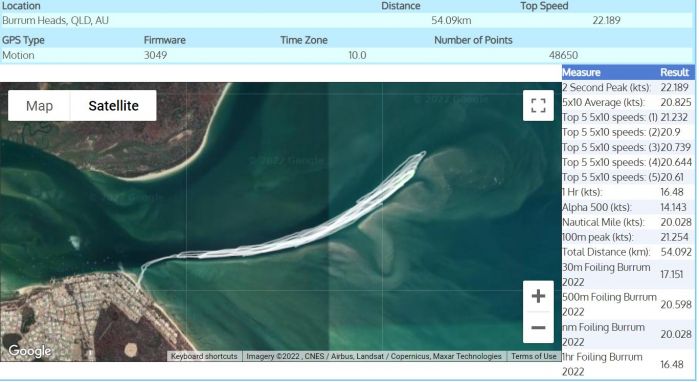Click the imagery attribution text
This screenshot has width=699, height=382.
coord(374,356)
